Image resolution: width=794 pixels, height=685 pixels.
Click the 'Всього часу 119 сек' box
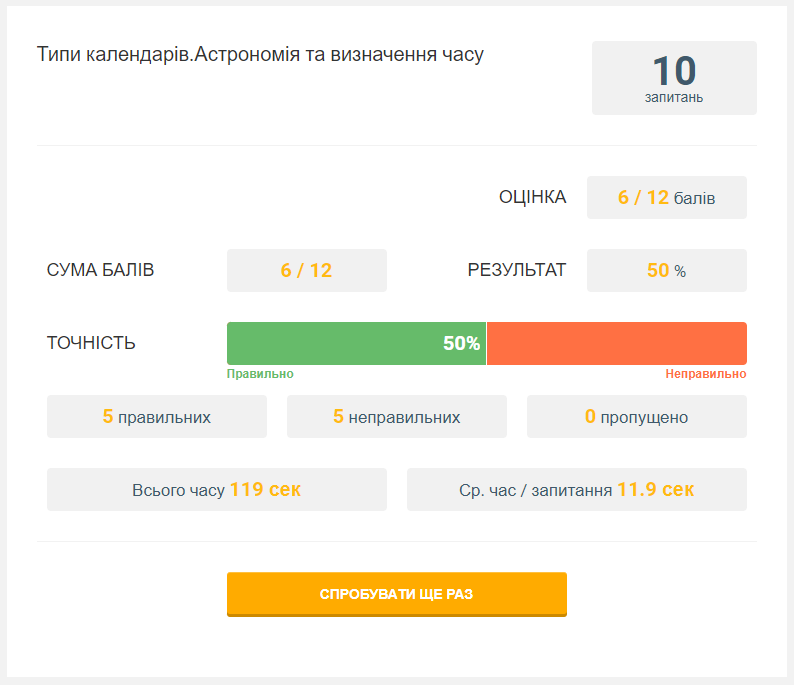tap(216, 490)
